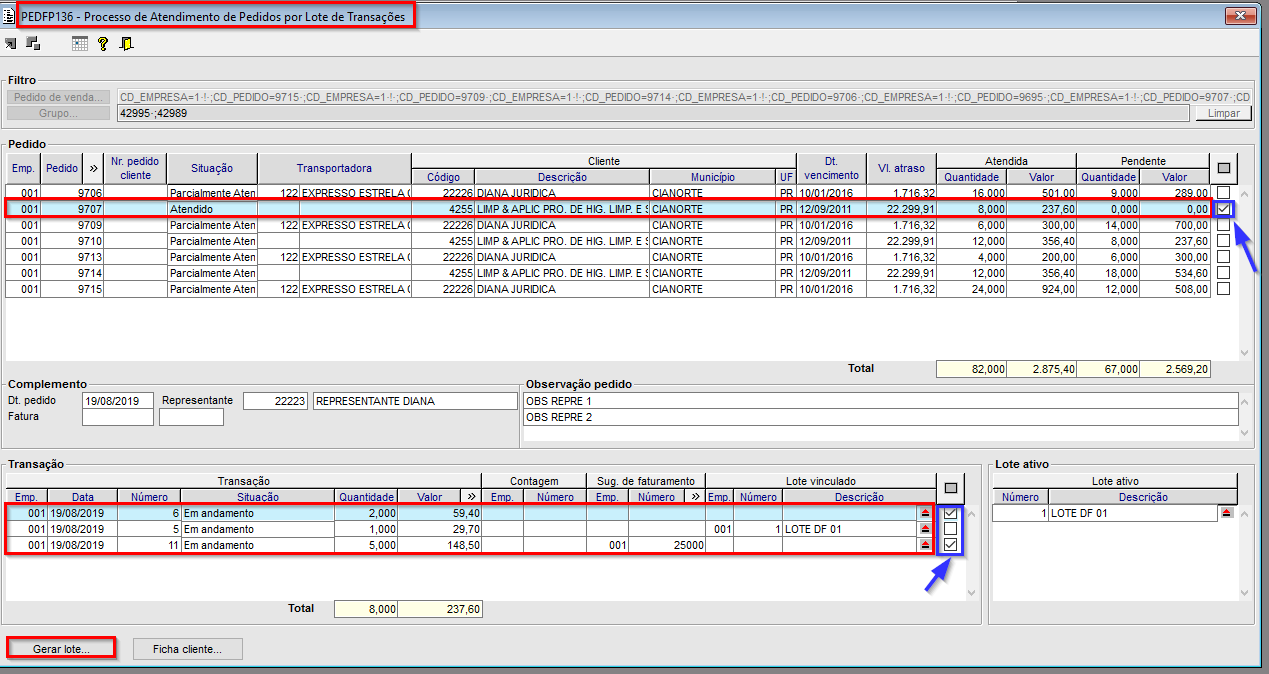Click Atendido status of pedido 9707
This screenshot has height=674, width=1269.
tap(212, 209)
